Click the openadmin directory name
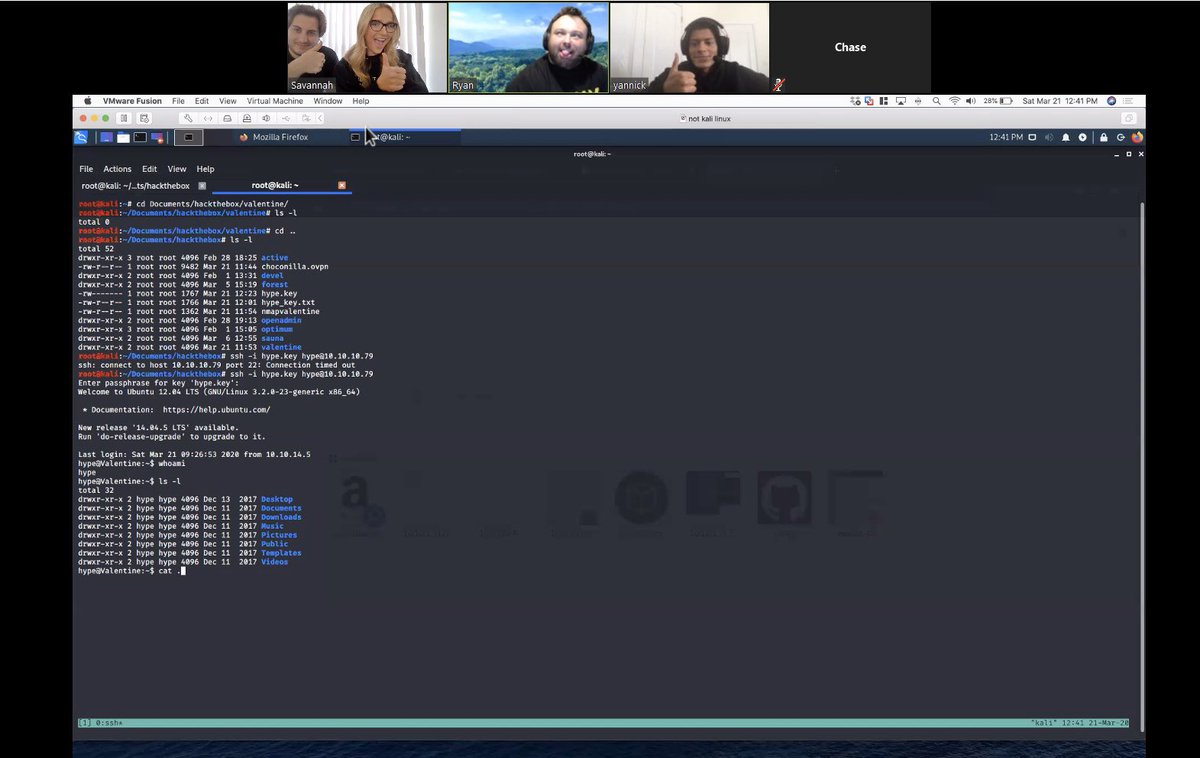 coord(281,321)
